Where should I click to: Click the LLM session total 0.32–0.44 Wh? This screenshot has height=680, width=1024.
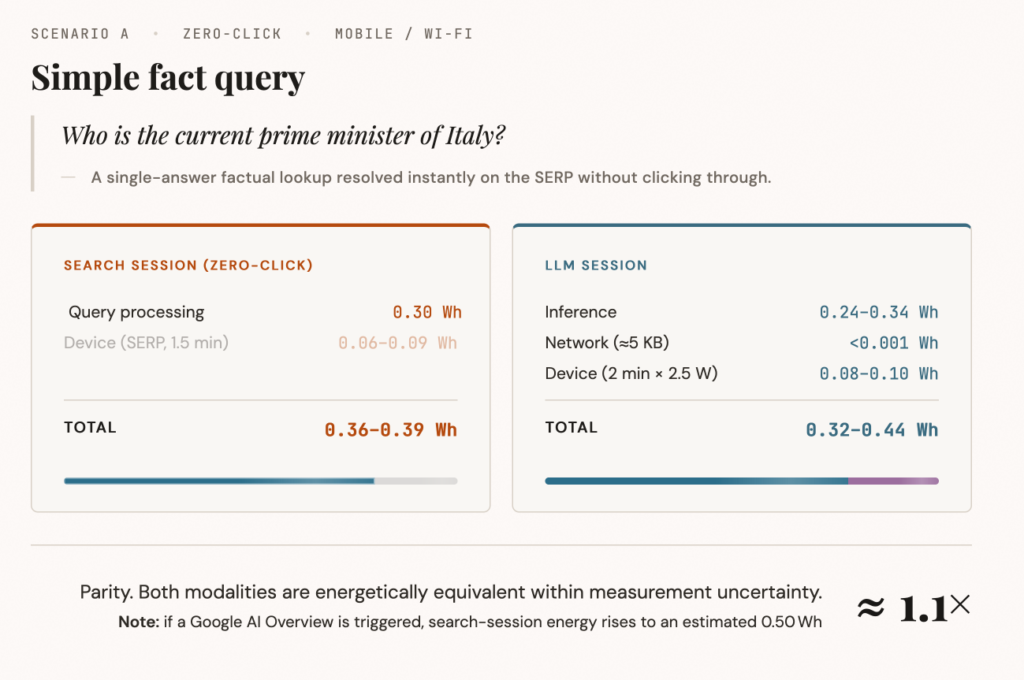pyautogui.click(x=872, y=430)
